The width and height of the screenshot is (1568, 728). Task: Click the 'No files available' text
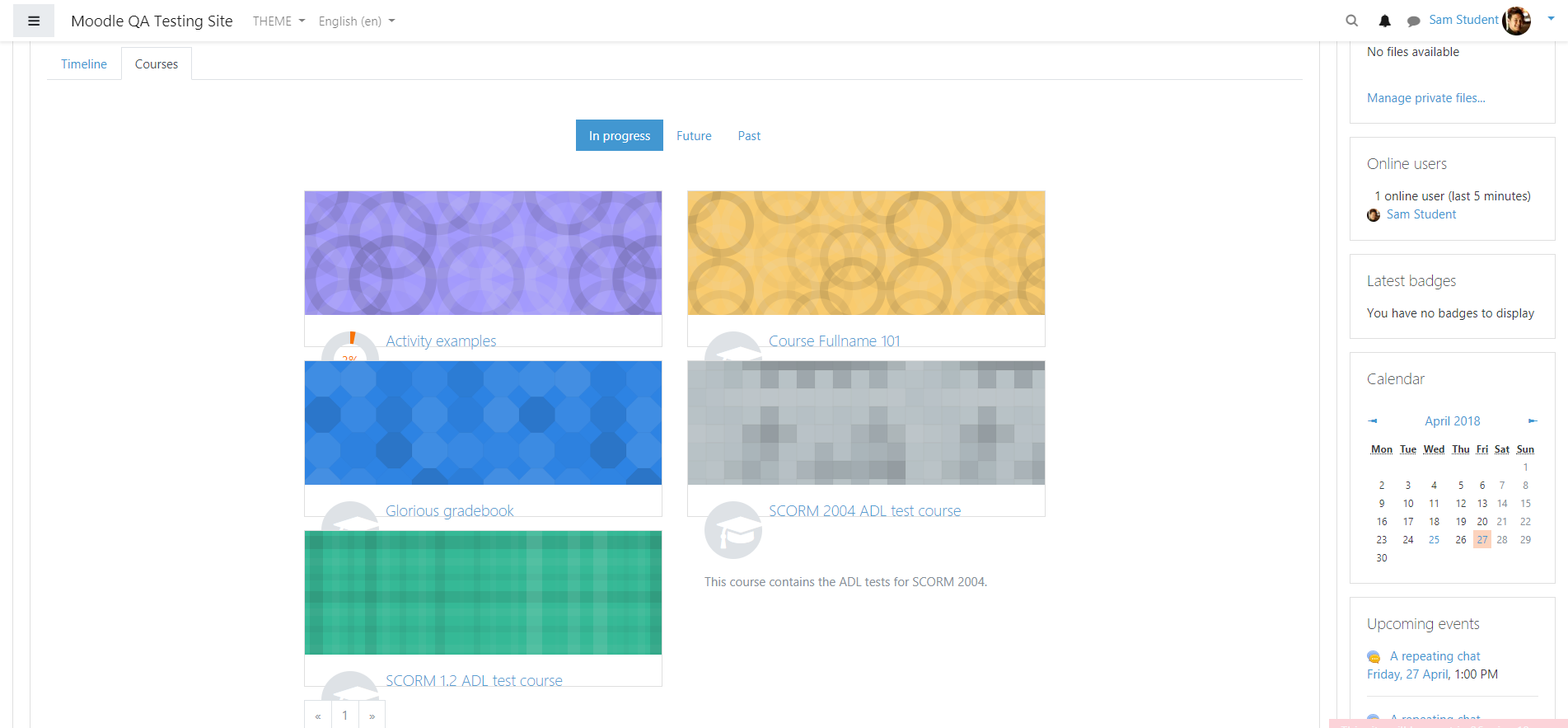1413,52
